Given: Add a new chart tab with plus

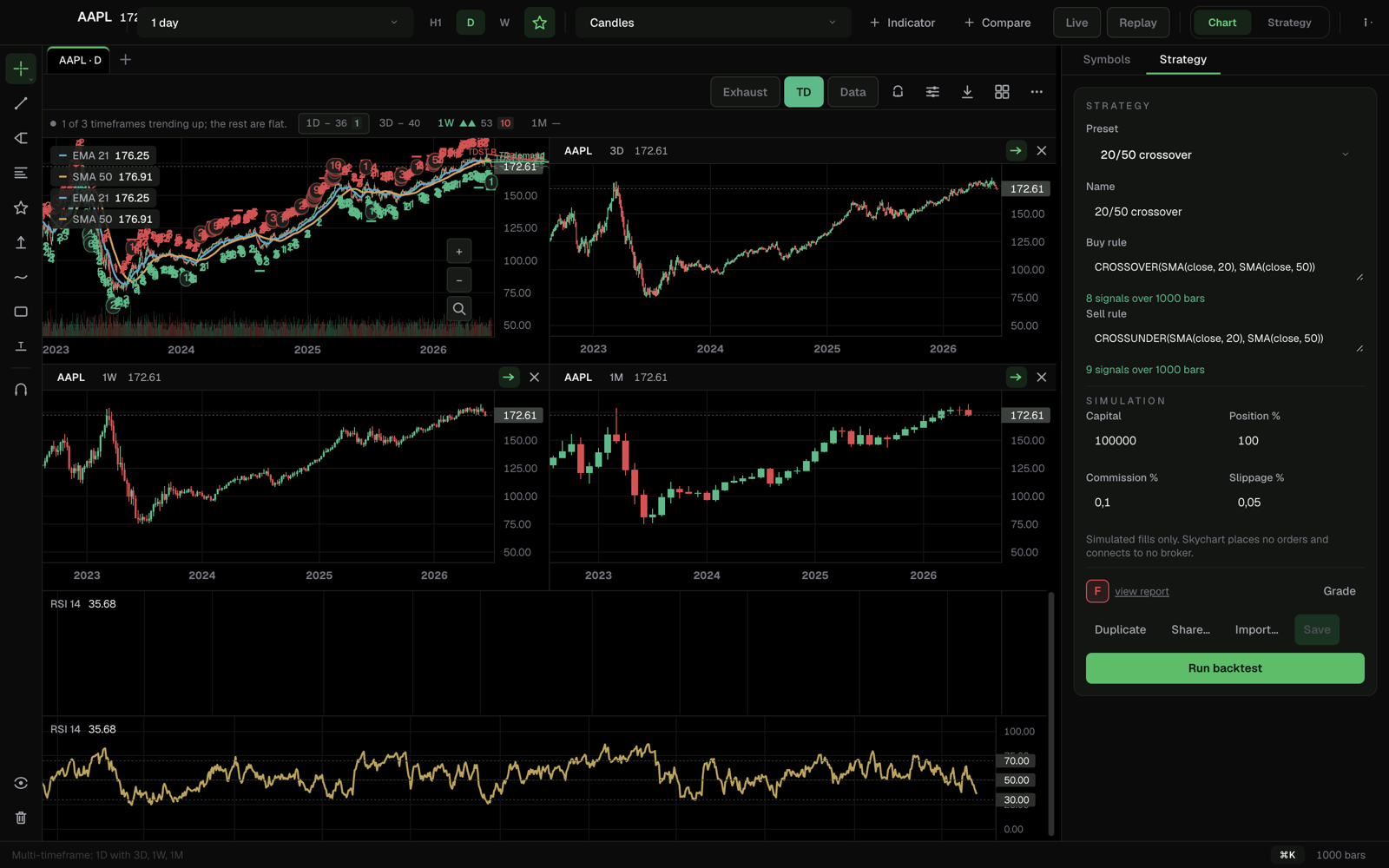Looking at the screenshot, I should (126, 60).
